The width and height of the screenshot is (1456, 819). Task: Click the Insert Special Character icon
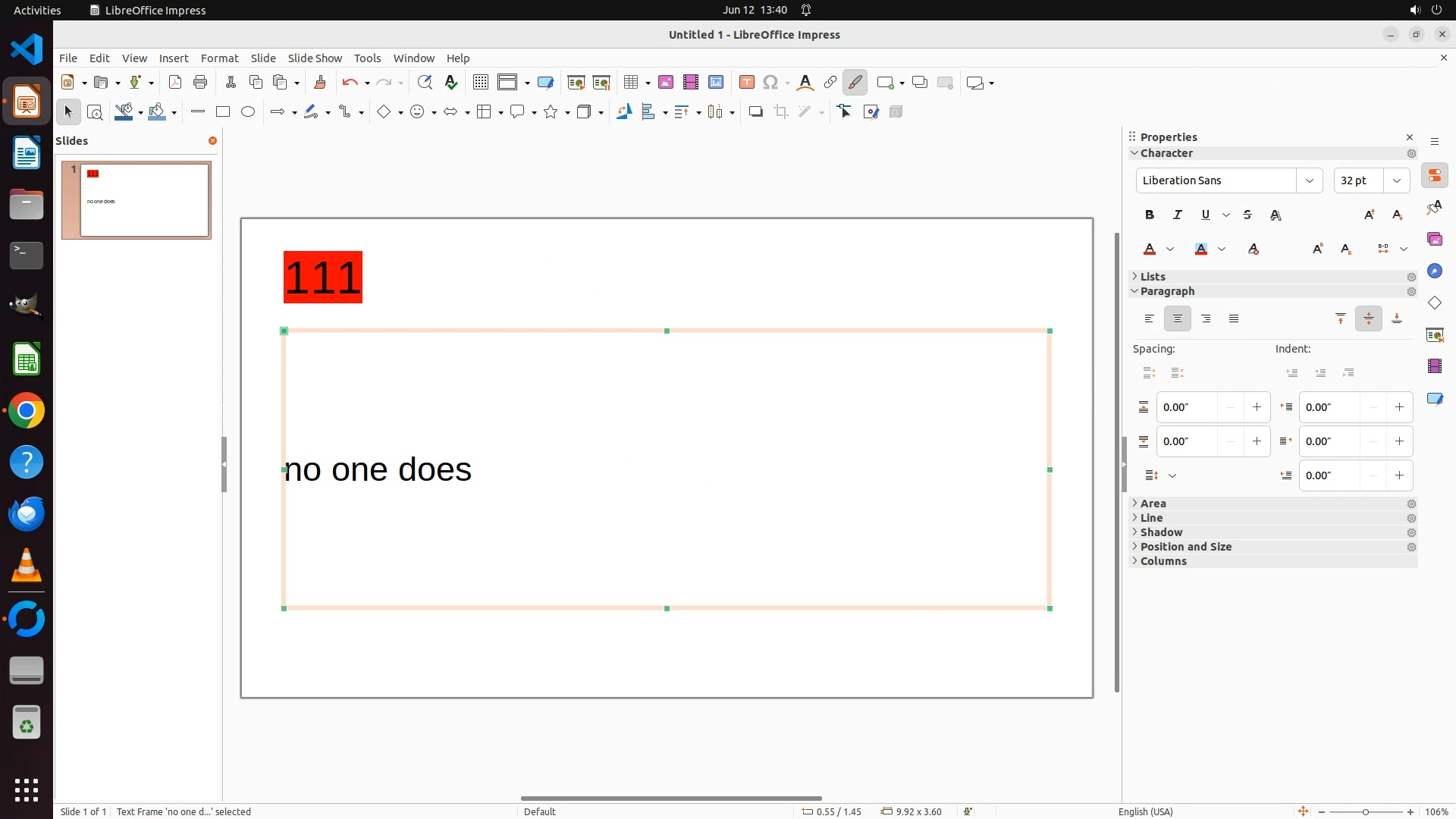(x=770, y=83)
